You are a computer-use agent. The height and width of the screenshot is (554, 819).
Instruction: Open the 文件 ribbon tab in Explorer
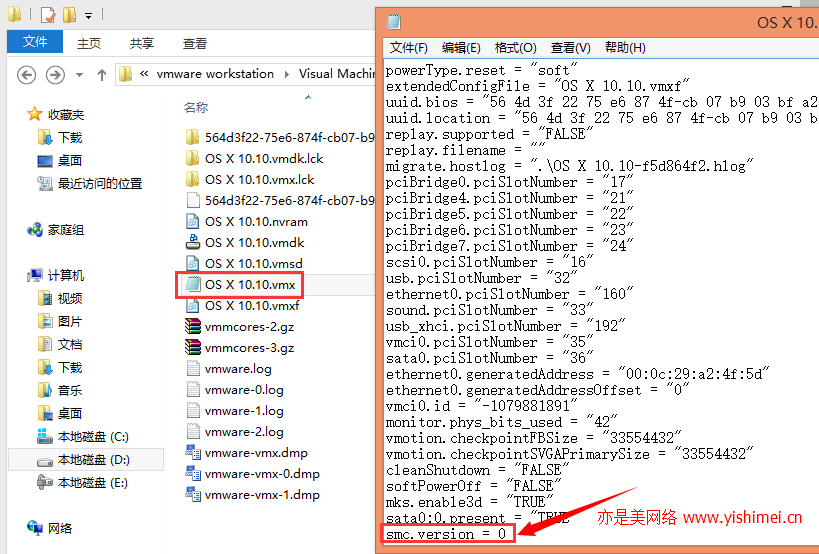point(35,42)
